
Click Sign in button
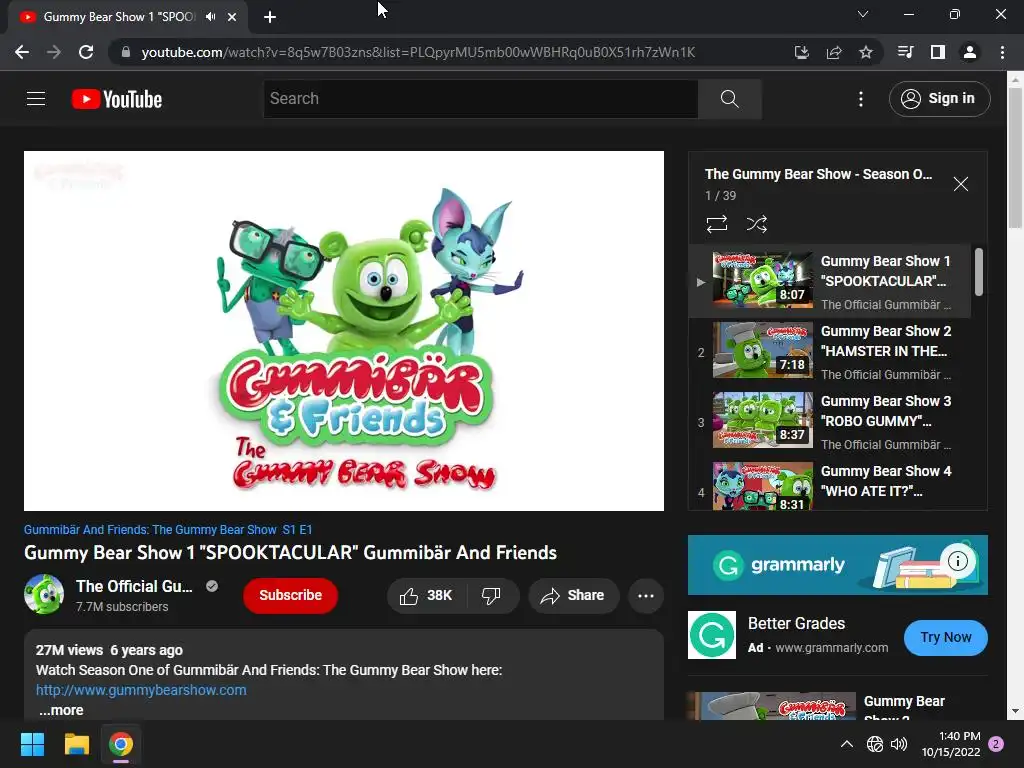[939, 99]
